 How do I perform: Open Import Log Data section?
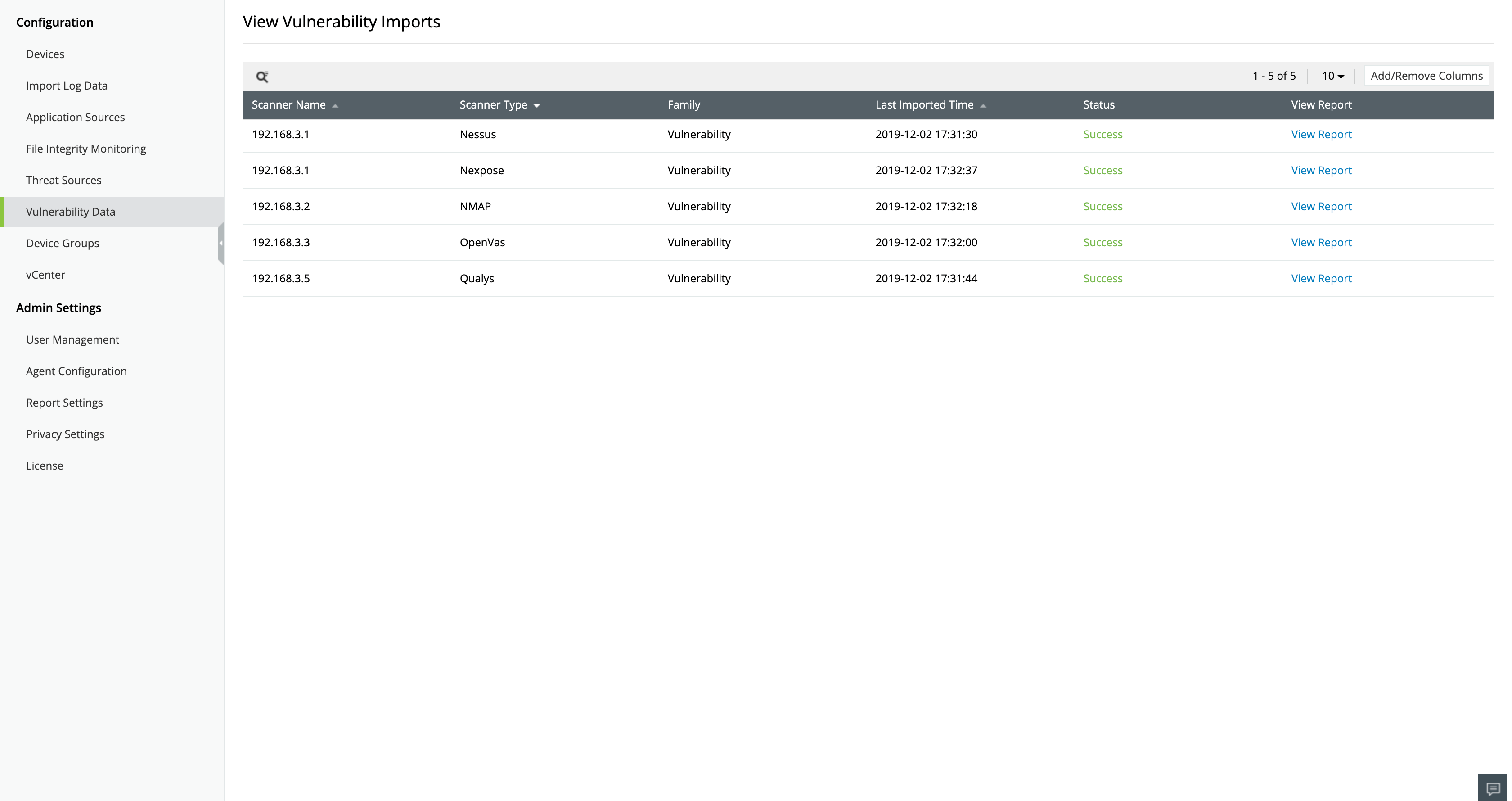(x=66, y=86)
